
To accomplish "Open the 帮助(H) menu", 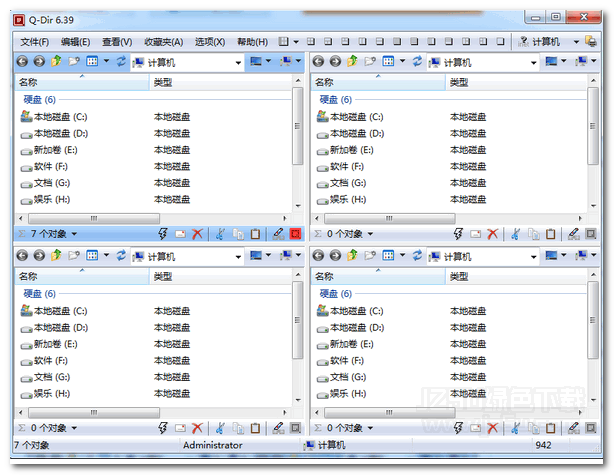I will (x=253, y=42).
